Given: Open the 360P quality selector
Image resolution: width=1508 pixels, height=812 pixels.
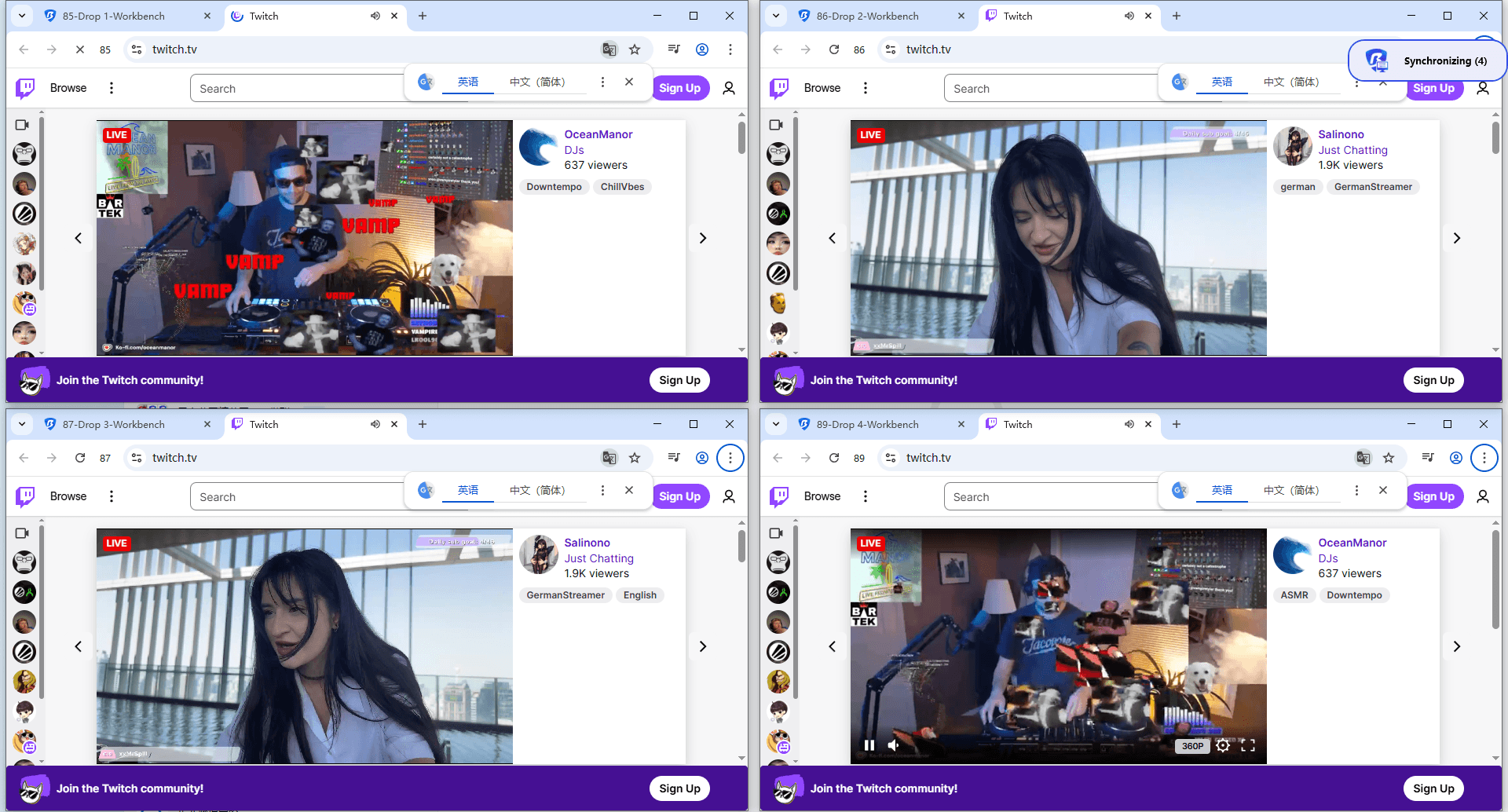Looking at the screenshot, I should [x=1192, y=745].
